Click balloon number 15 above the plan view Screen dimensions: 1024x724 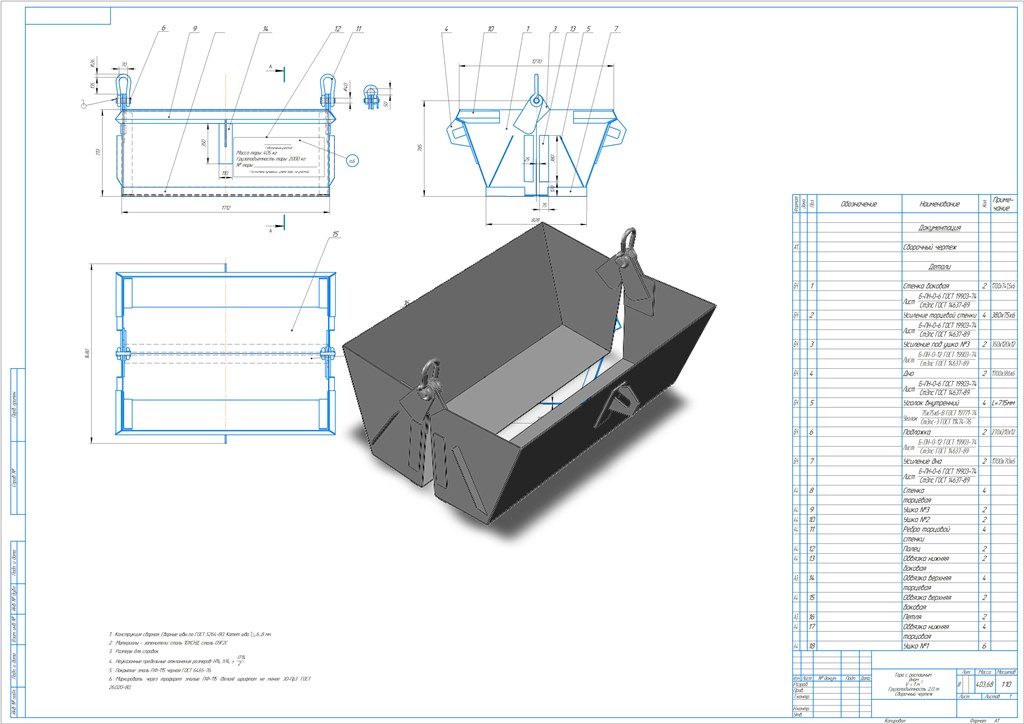pyautogui.click(x=335, y=234)
